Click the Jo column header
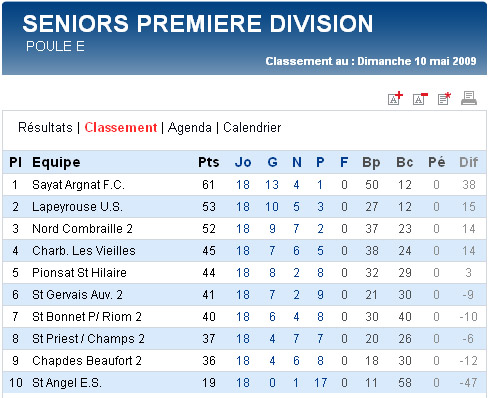491x398 pixels. pos(243,162)
